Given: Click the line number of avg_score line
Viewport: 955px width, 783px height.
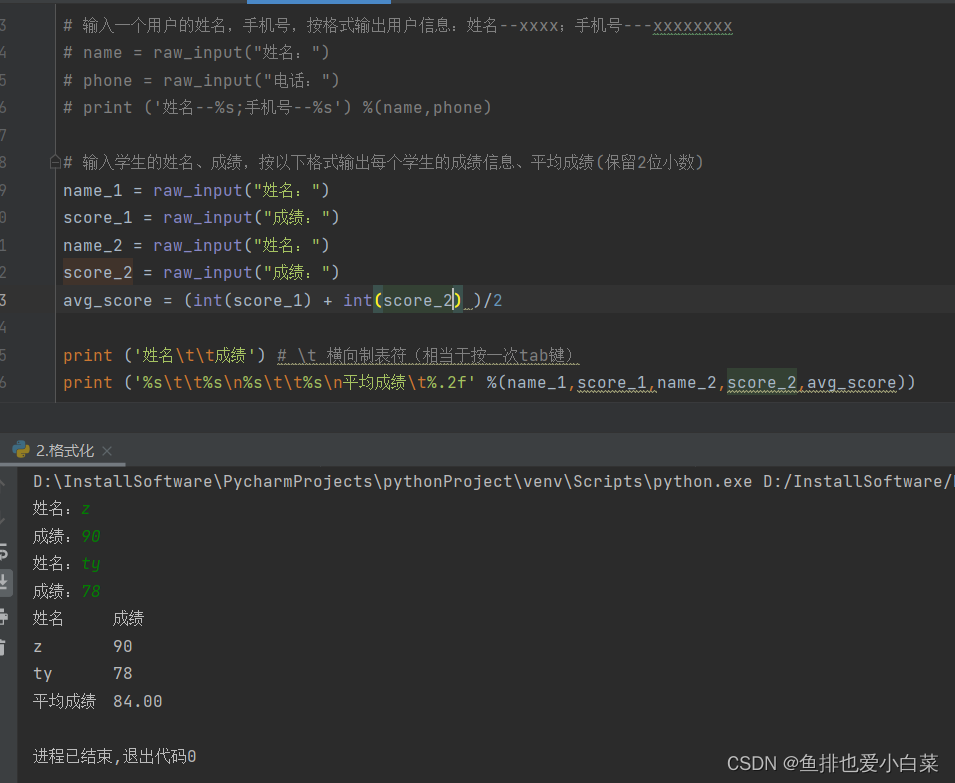Looking at the screenshot, I should click(4, 300).
